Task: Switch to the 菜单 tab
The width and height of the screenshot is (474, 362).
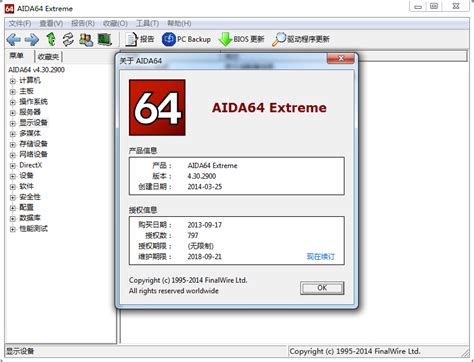Action: (x=17, y=56)
